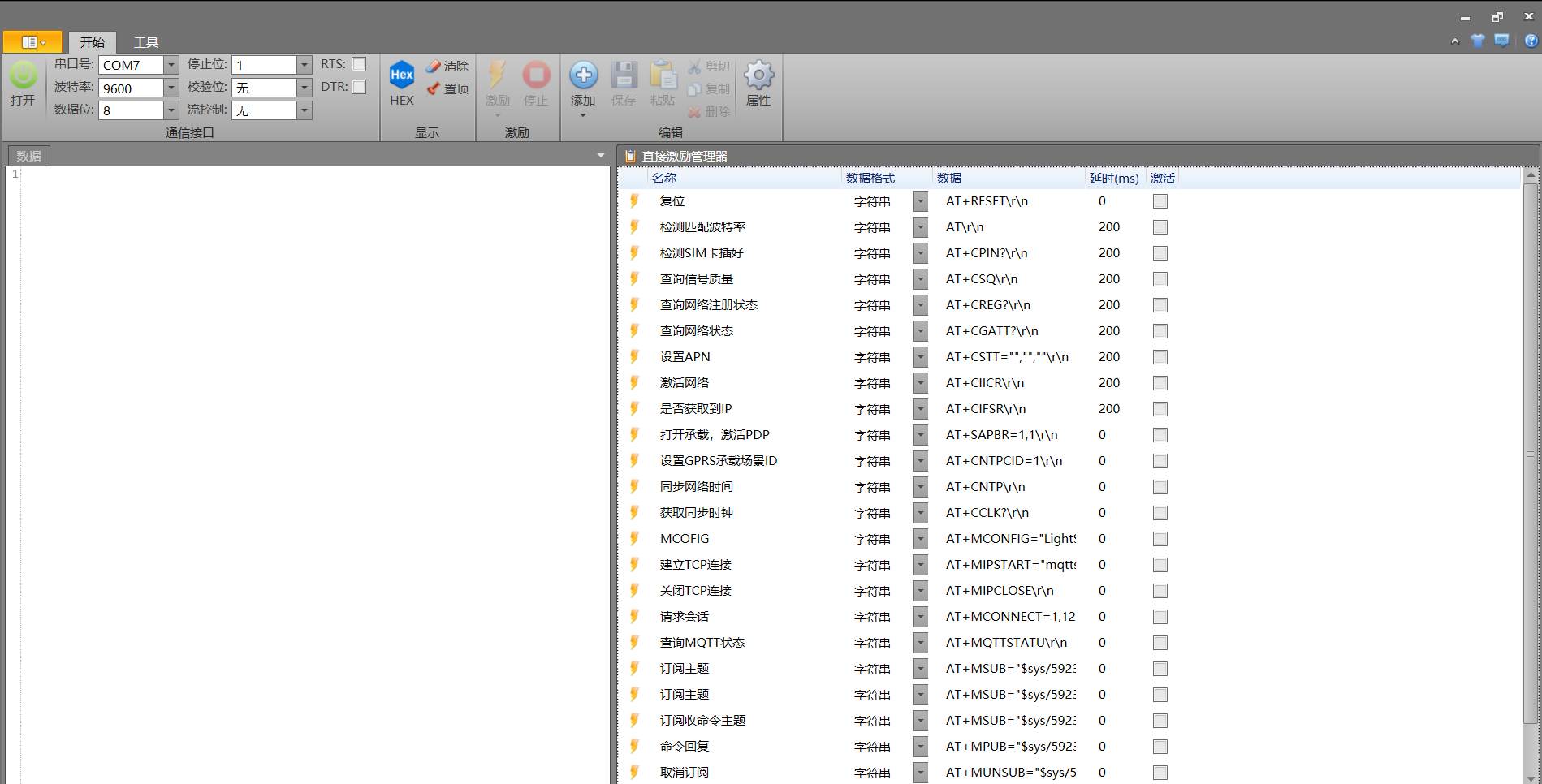Tick the activate checkbox for 获取同步时钟

pos(1160,513)
